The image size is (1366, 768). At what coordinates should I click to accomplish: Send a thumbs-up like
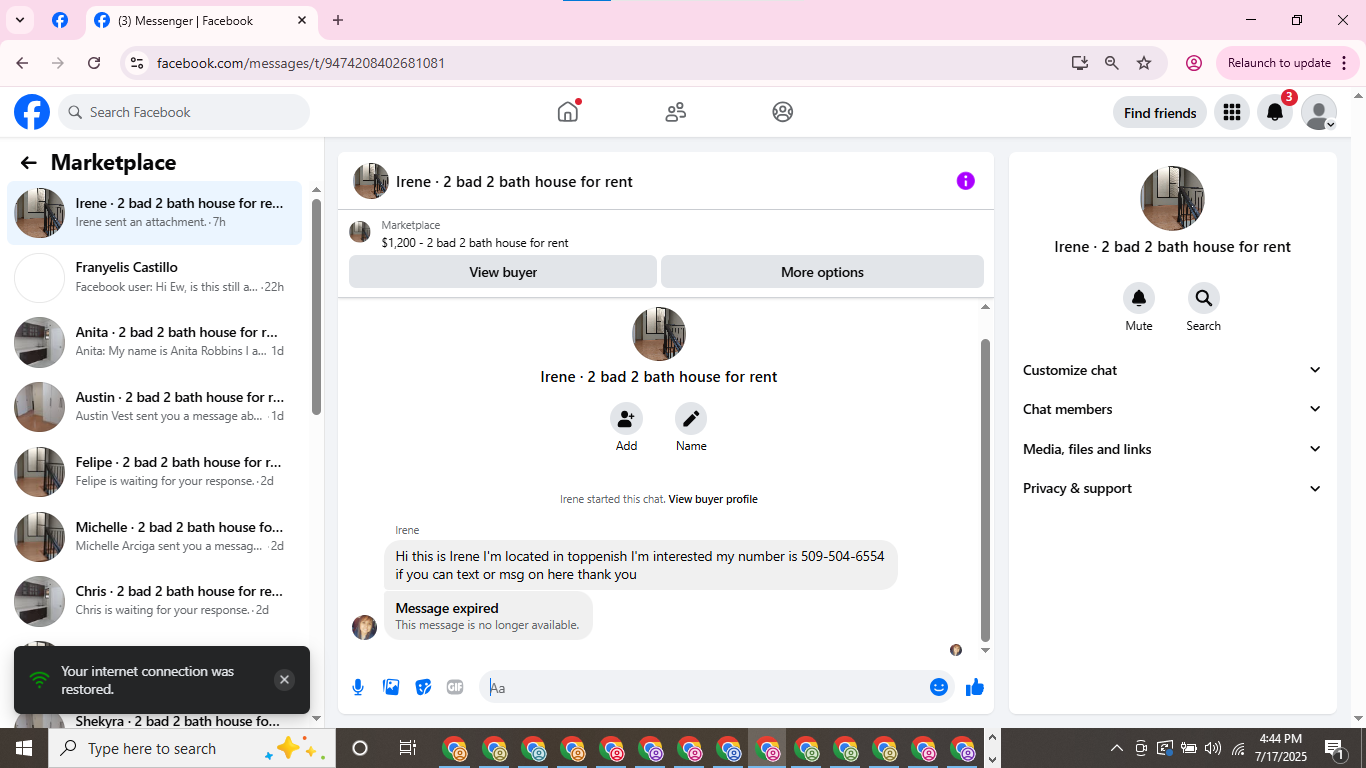(975, 687)
